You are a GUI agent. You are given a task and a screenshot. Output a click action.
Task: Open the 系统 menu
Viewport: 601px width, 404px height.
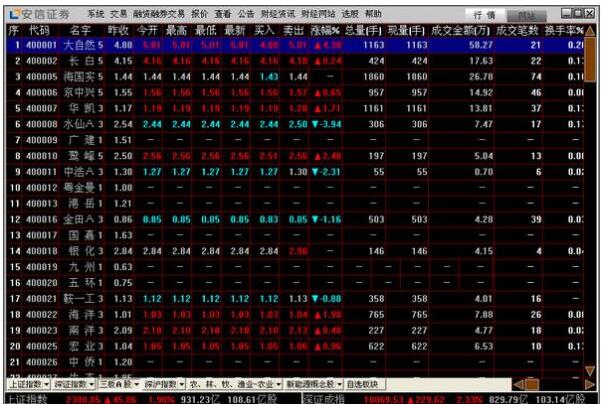[x=96, y=14]
